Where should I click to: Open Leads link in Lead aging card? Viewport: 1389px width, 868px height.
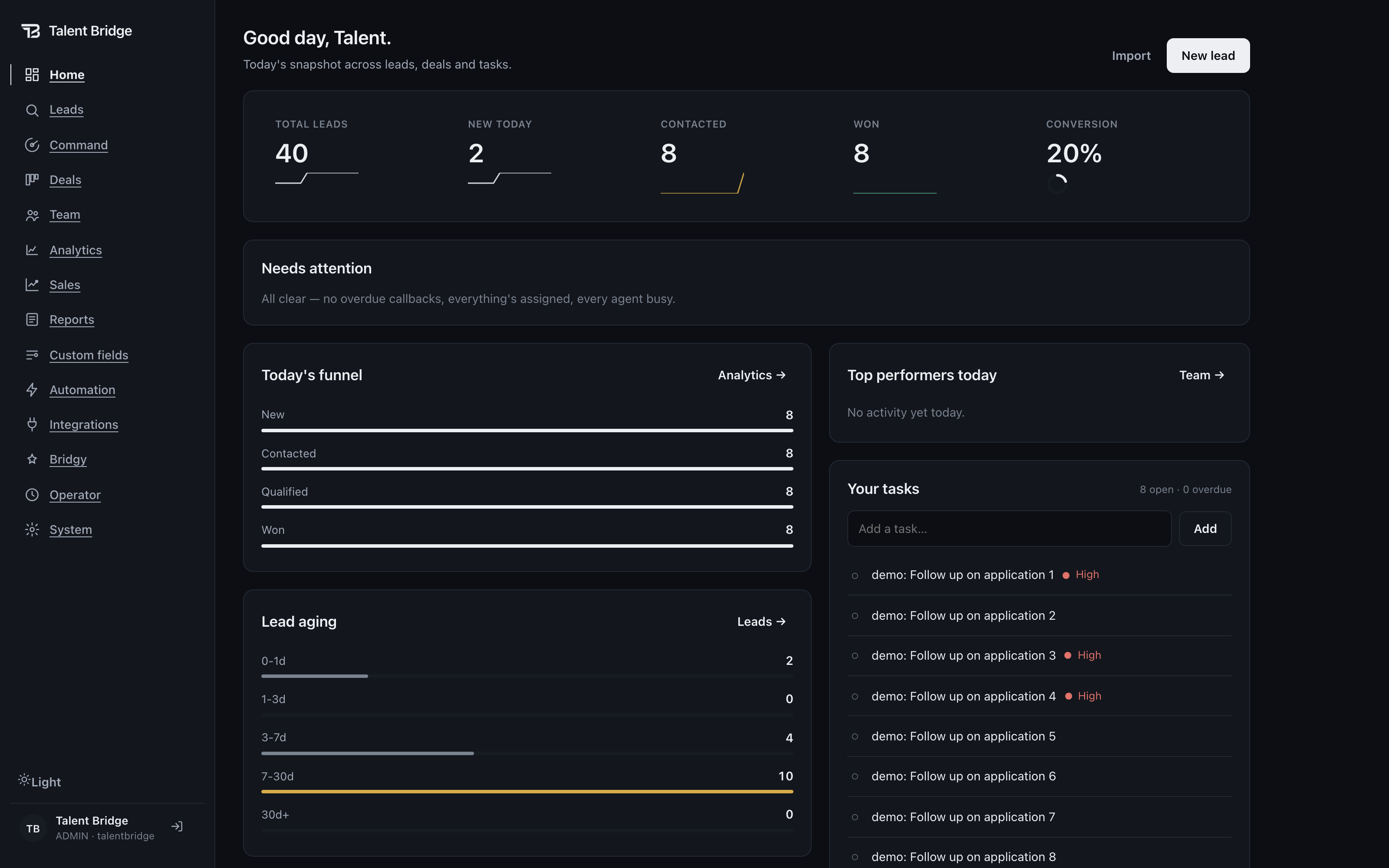pyautogui.click(x=761, y=622)
